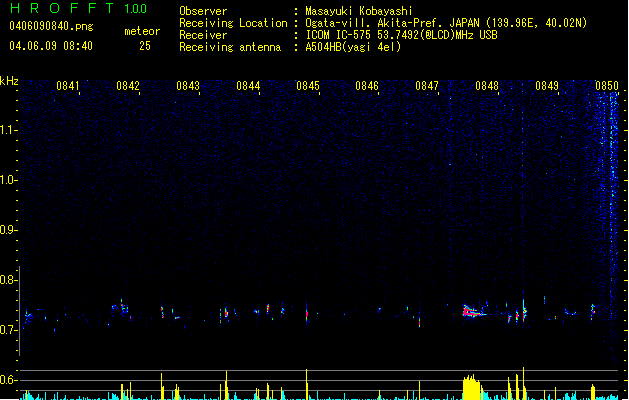Viewport: 629px width, 400px height.
Task: Click the 'Observer' field label
Action: 203,11
